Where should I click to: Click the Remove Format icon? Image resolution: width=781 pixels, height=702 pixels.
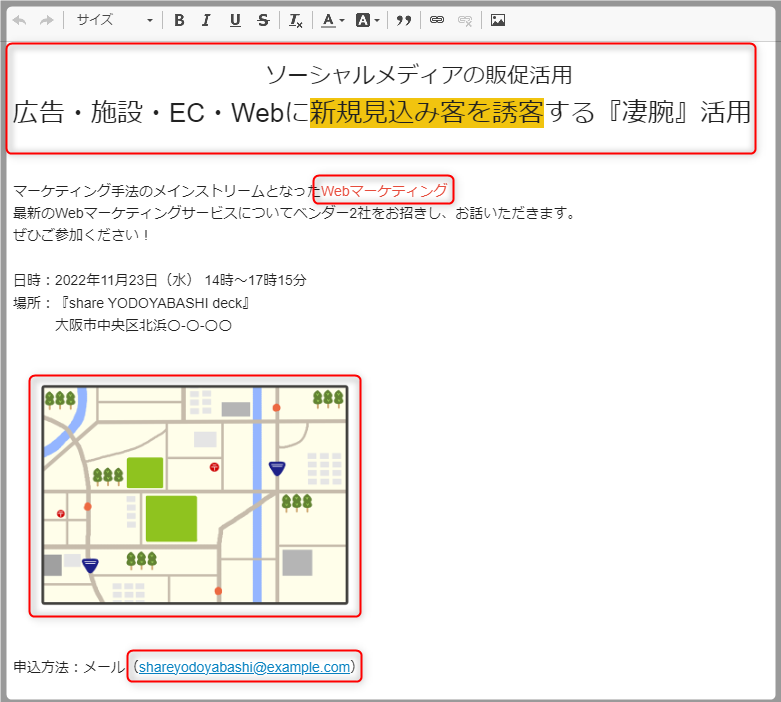(296, 20)
